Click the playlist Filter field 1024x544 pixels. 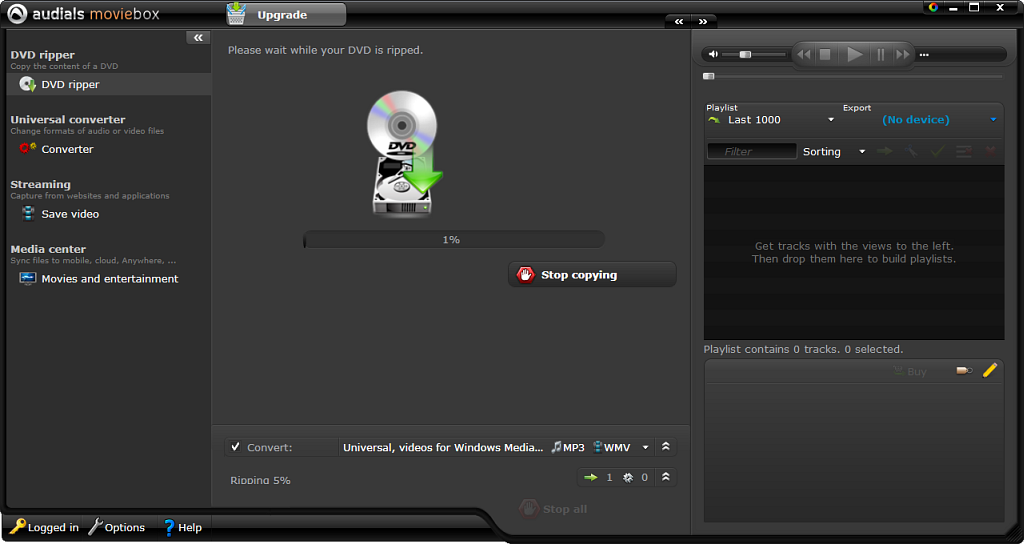coord(752,152)
